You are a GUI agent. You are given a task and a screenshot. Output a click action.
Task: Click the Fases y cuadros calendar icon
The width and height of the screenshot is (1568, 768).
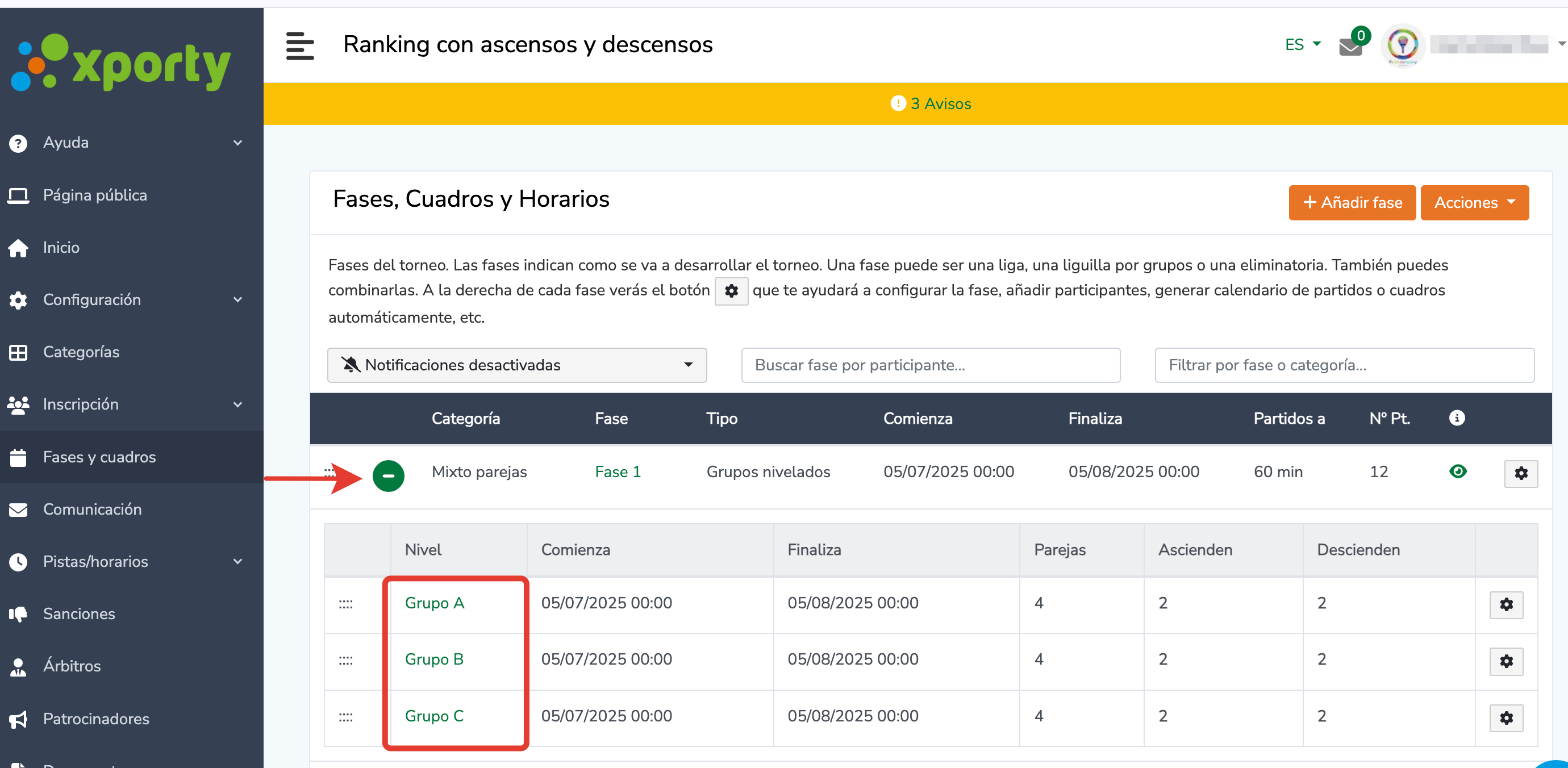coord(18,457)
